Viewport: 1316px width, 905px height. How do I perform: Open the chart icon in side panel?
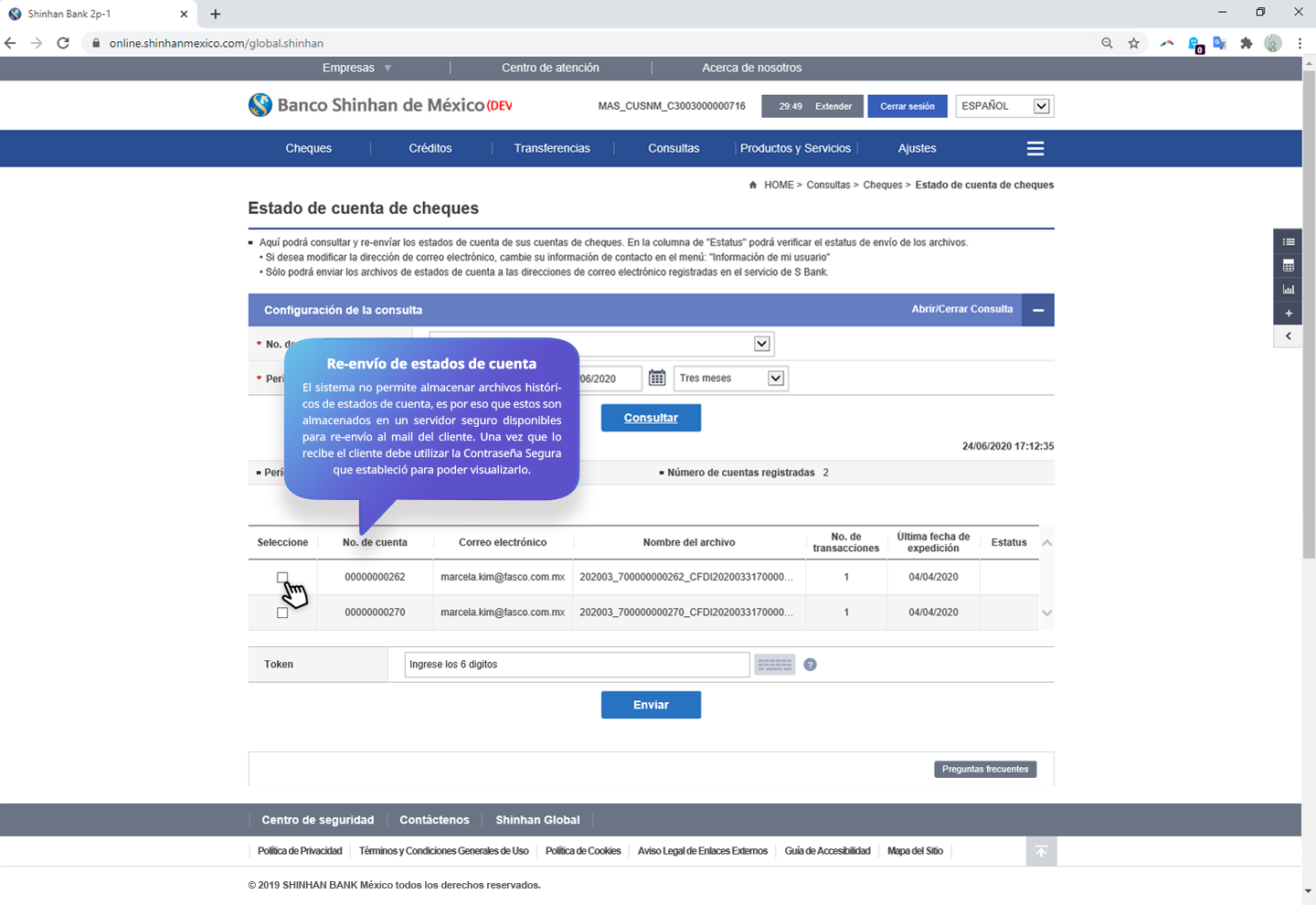(1288, 289)
